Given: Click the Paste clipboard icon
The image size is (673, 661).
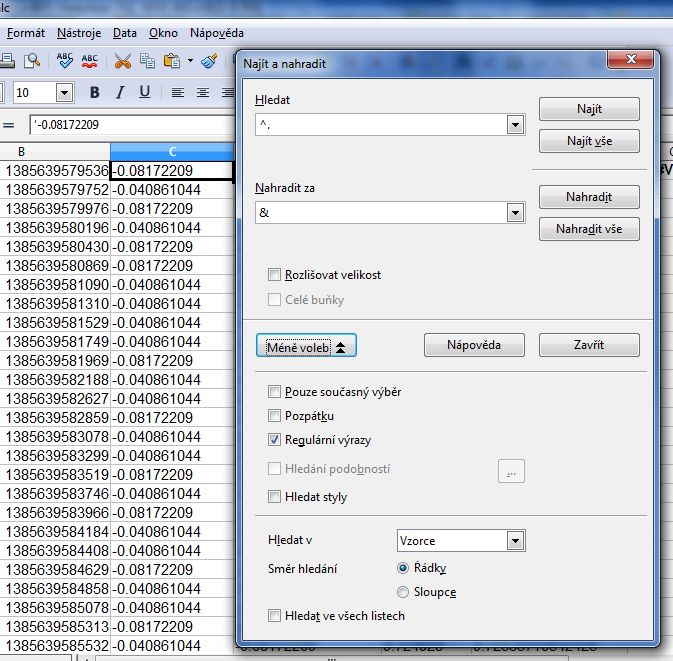Looking at the screenshot, I should 171,61.
